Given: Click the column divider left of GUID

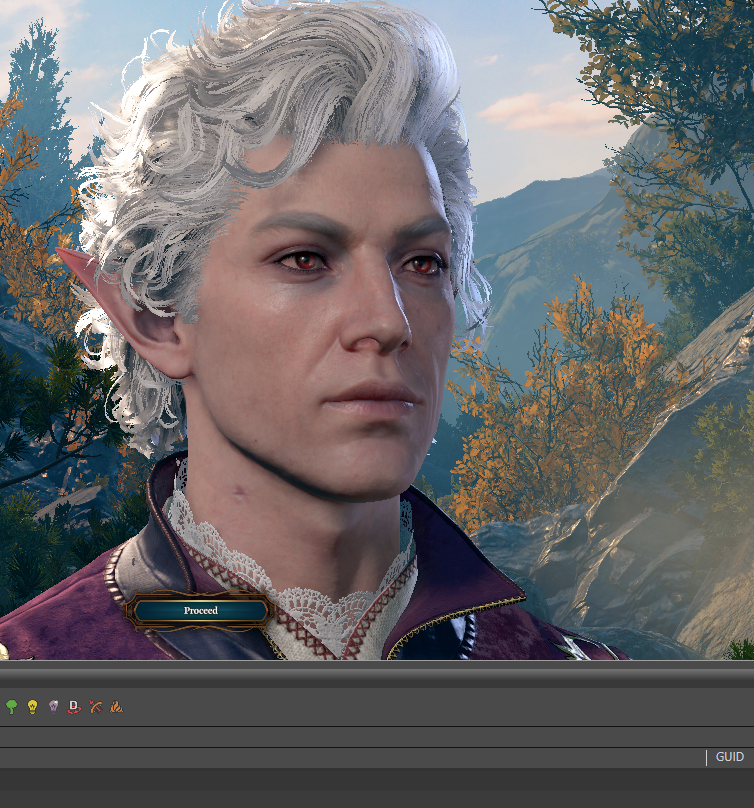Looking at the screenshot, I should [x=707, y=757].
